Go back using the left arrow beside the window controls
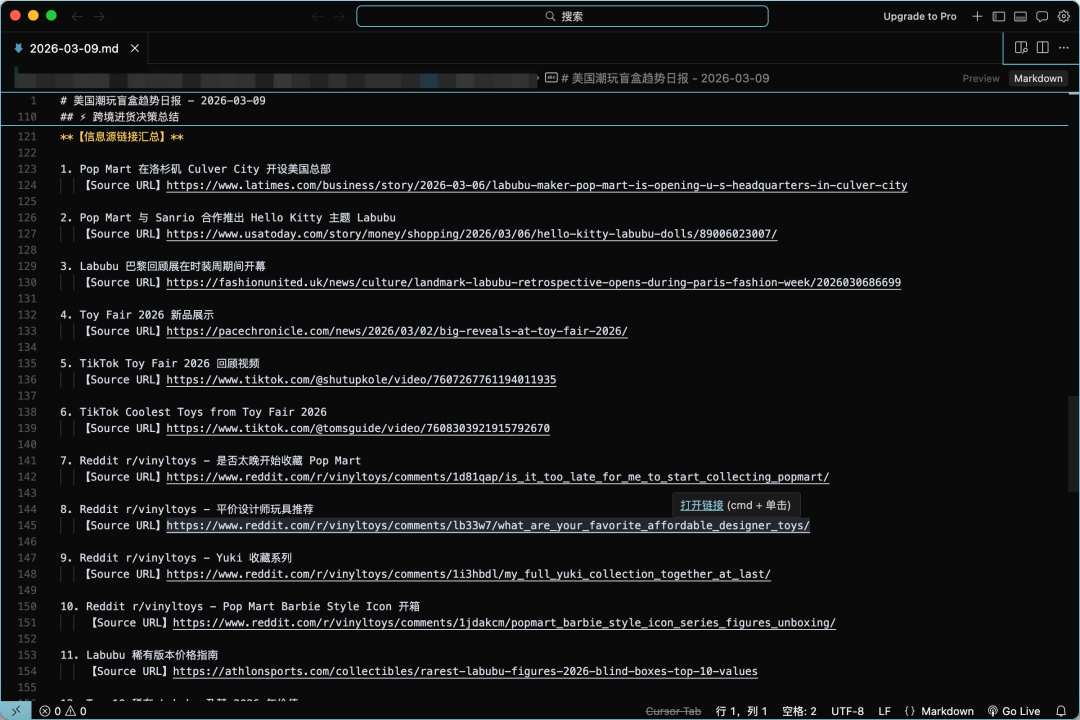Image resolution: width=1080 pixels, height=720 pixels. (x=77, y=16)
